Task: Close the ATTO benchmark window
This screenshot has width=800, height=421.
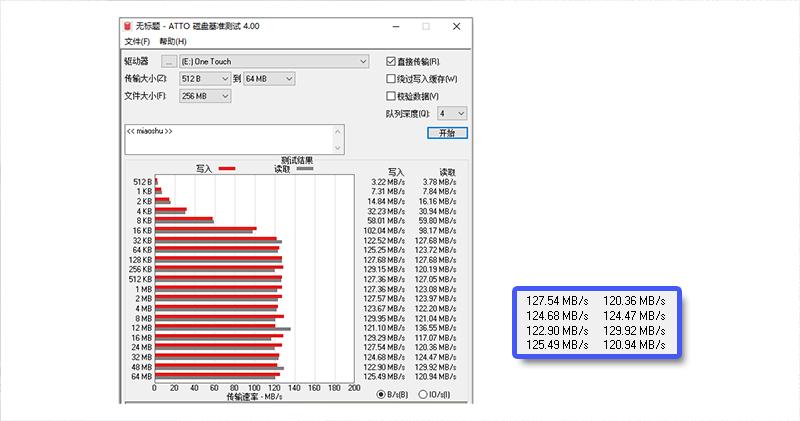Action: coord(457,27)
